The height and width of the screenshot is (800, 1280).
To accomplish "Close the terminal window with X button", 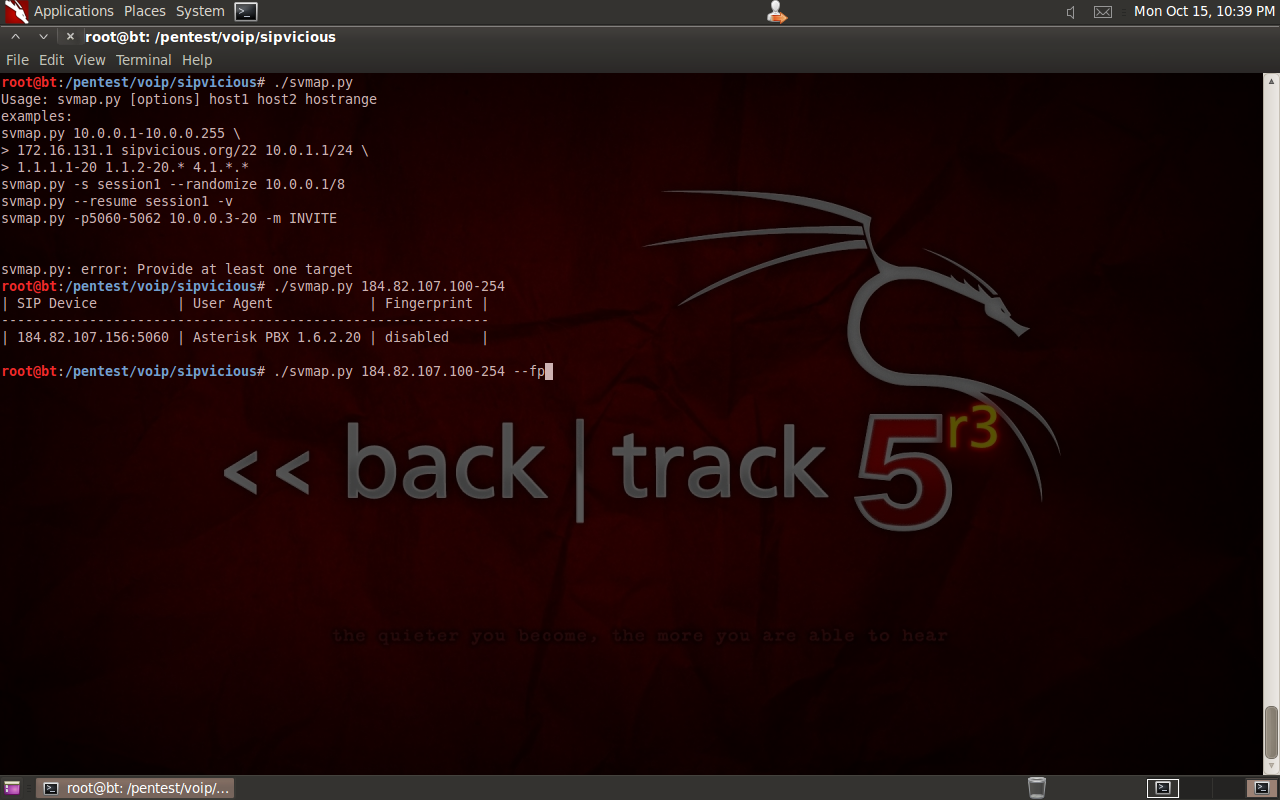I will 70,37.
